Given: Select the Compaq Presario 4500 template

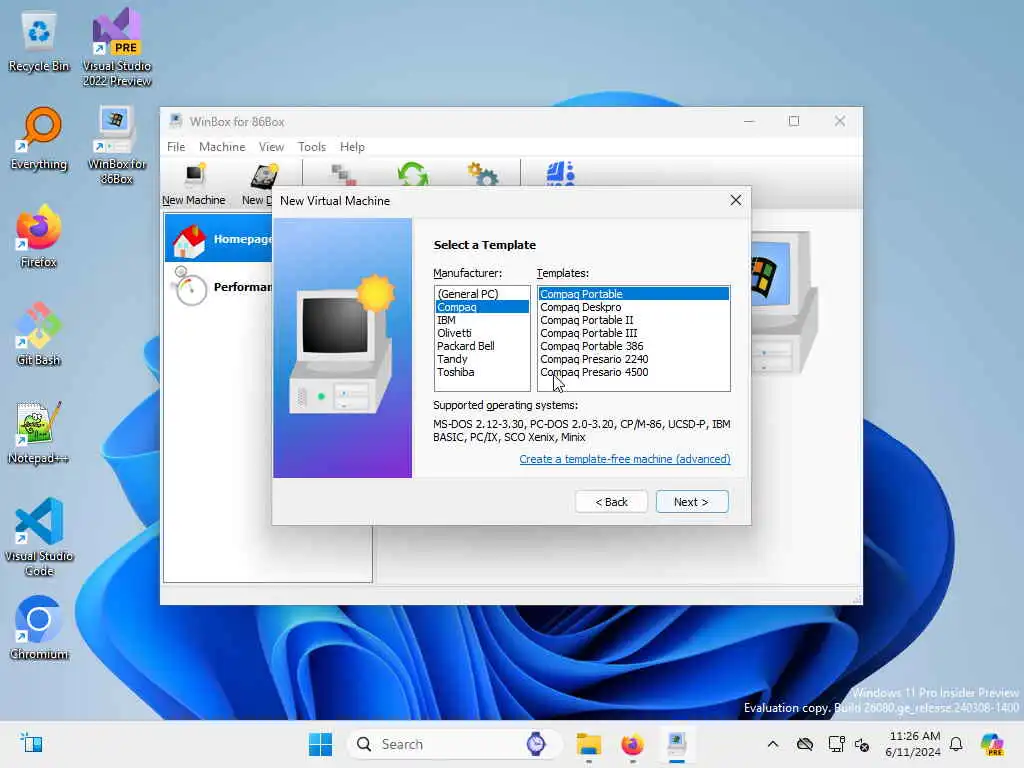Looking at the screenshot, I should tap(633, 372).
